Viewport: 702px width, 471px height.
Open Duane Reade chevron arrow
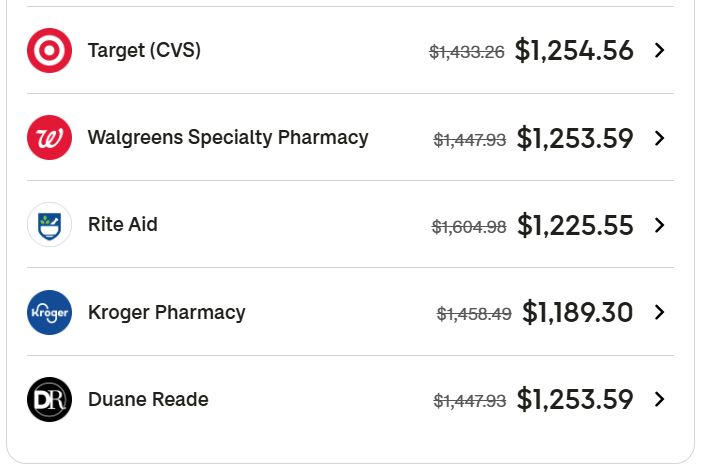659,399
